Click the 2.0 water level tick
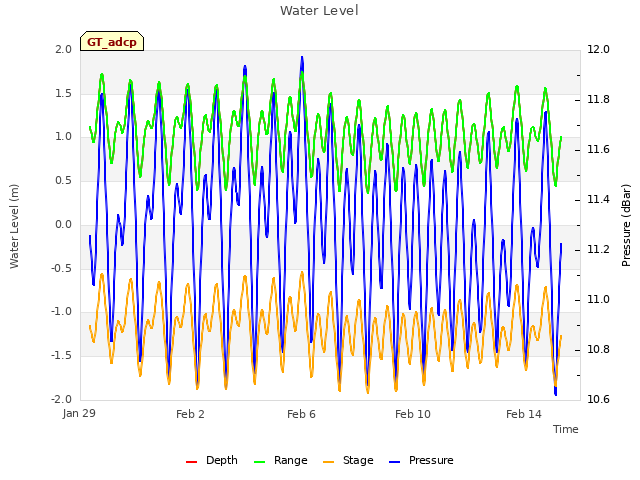Image resolution: width=640 pixels, height=480 pixels. click(64, 49)
